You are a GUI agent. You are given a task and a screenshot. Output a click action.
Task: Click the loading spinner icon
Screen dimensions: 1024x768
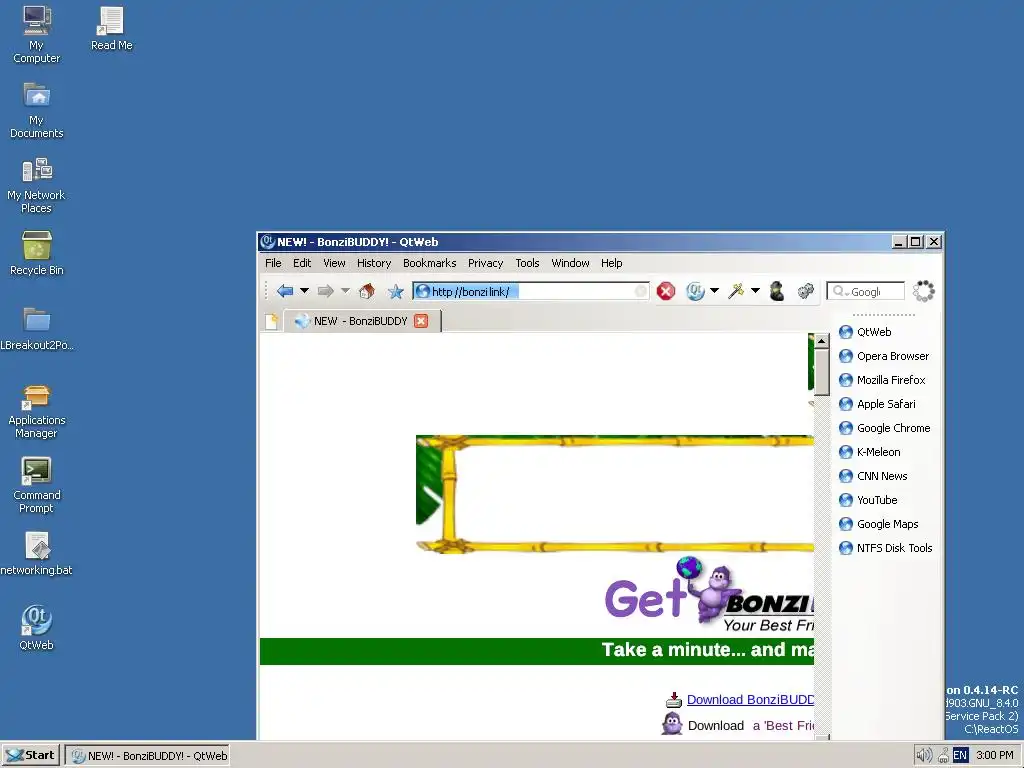tap(923, 291)
